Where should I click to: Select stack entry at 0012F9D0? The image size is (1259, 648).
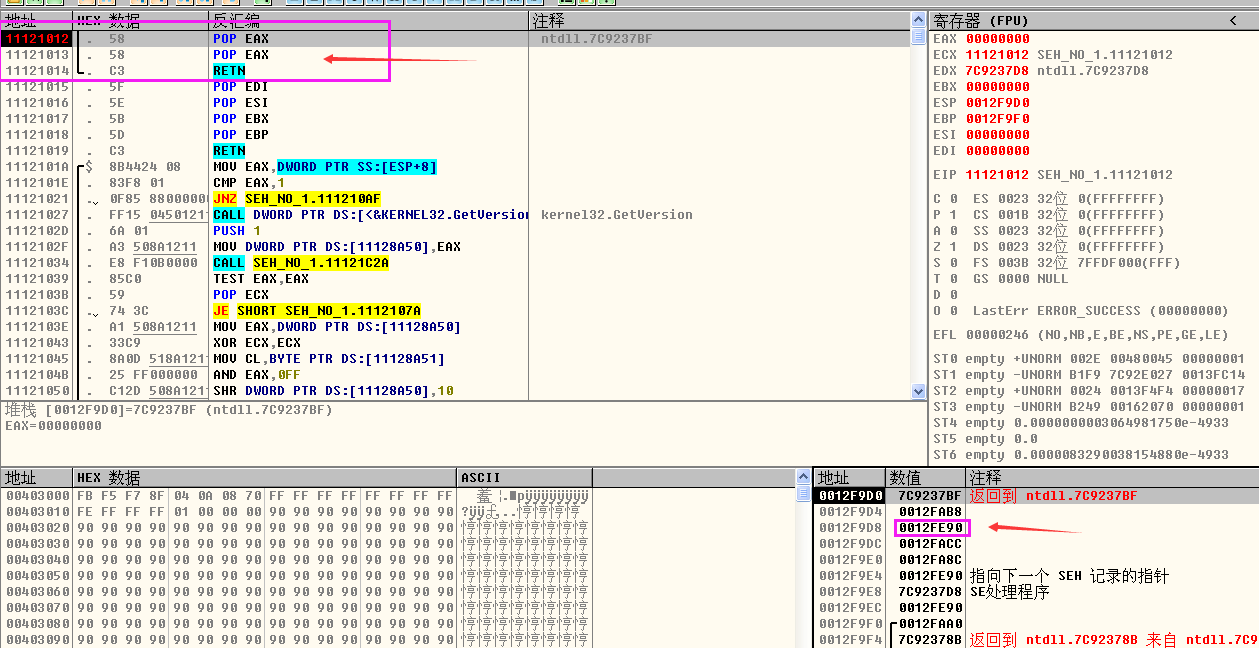pyautogui.click(x=1036, y=495)
